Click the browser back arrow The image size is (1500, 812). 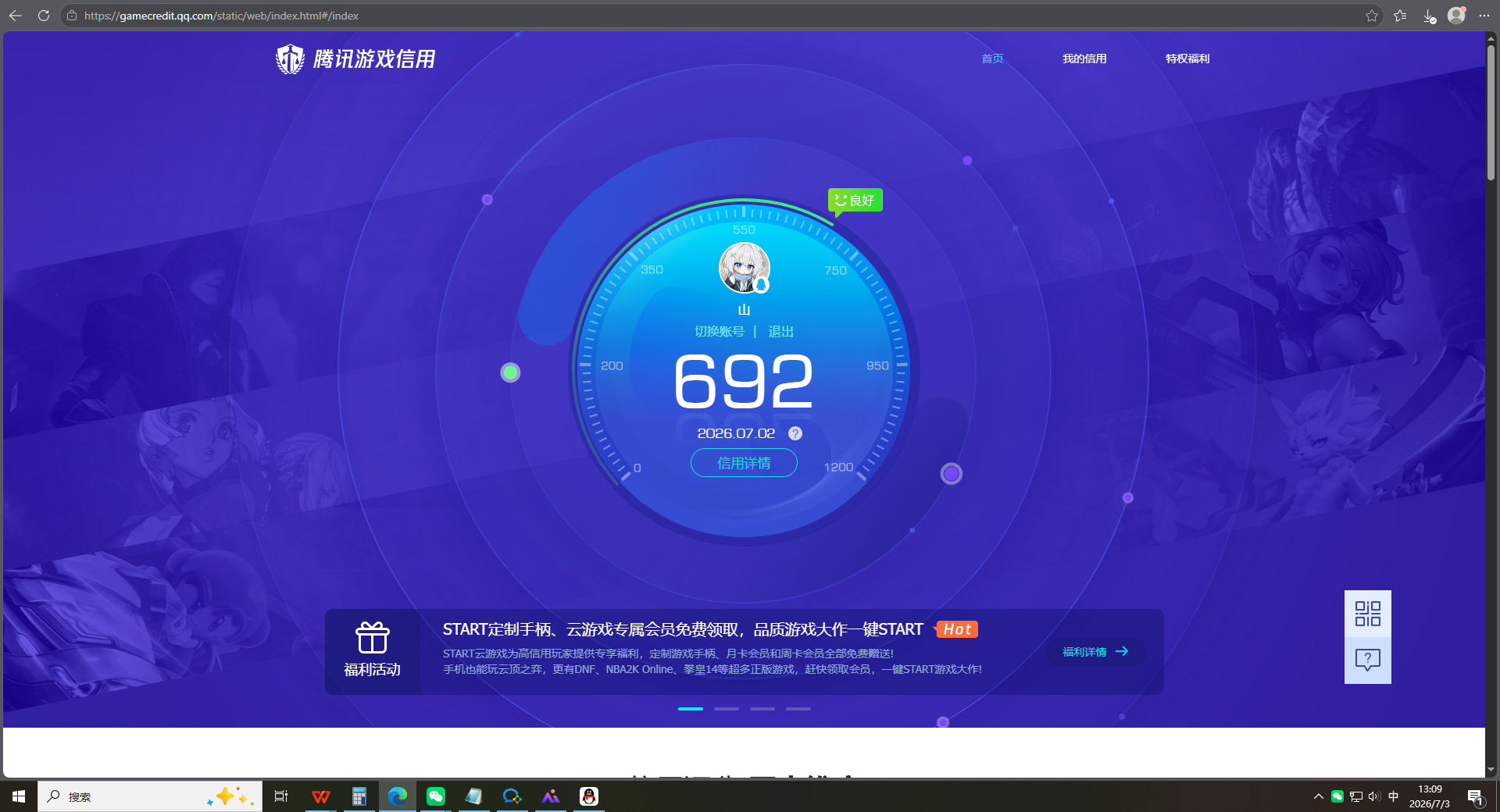tap(16, 16)
